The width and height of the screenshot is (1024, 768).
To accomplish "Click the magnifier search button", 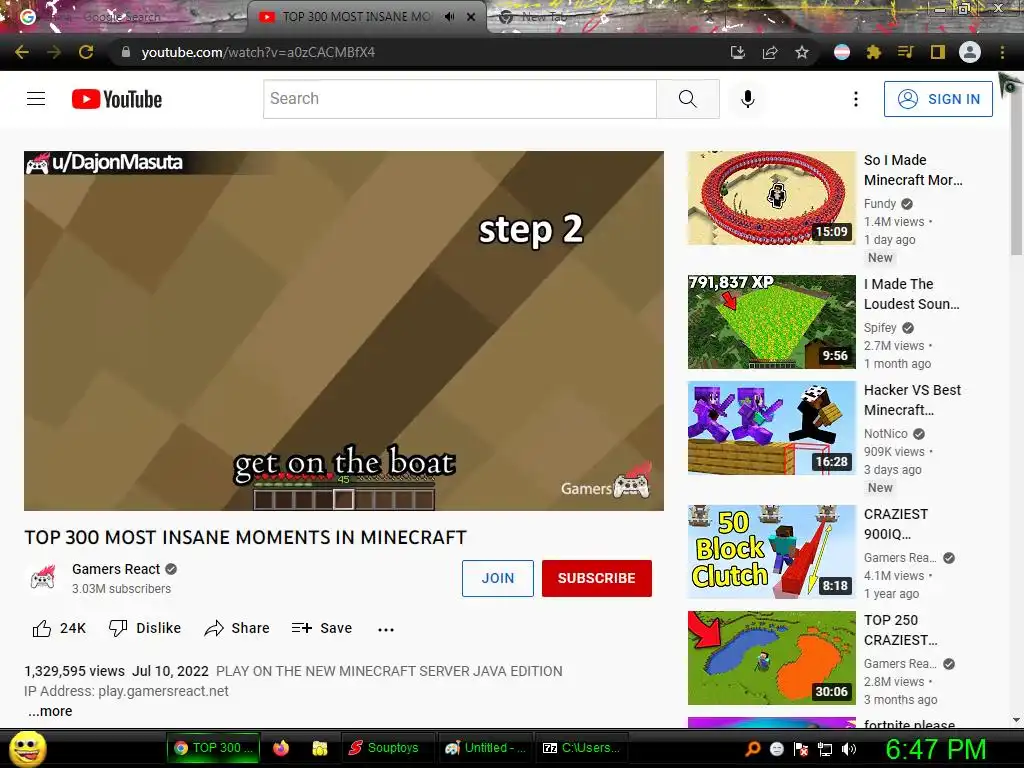I will point(688,99).
